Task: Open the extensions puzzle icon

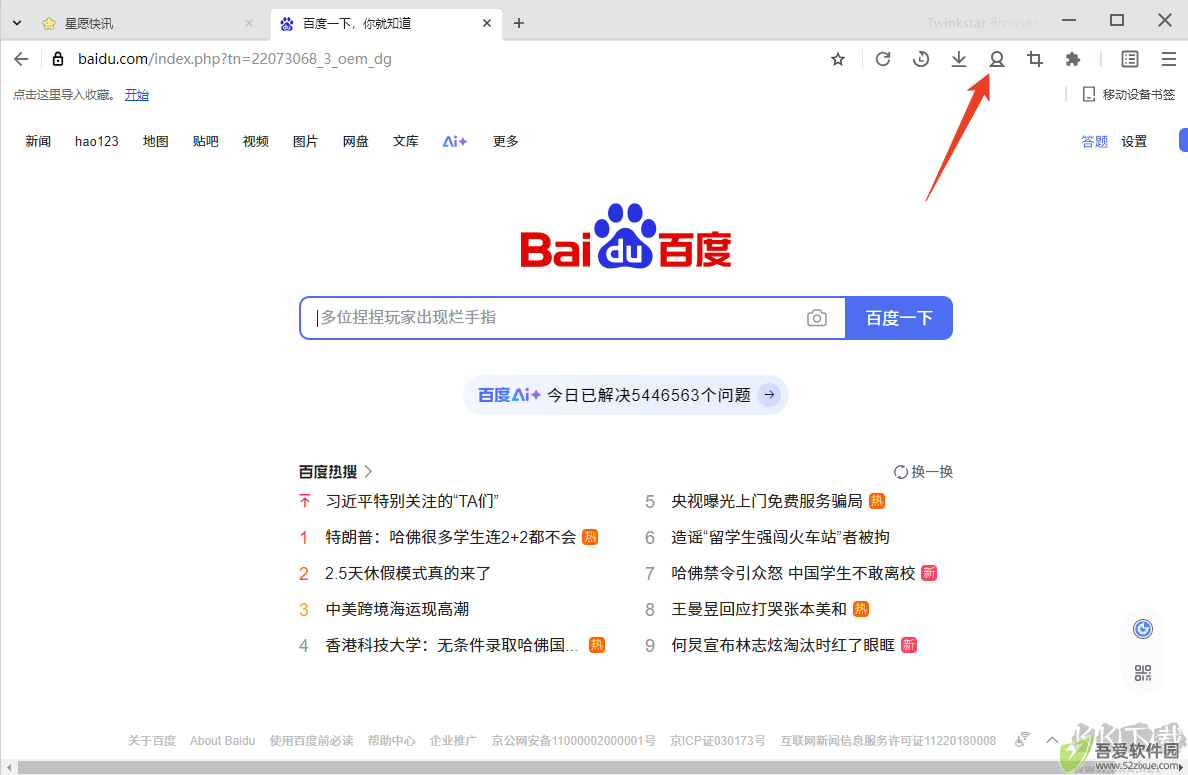Action: pyautogui.click(x=1072, y=59)
